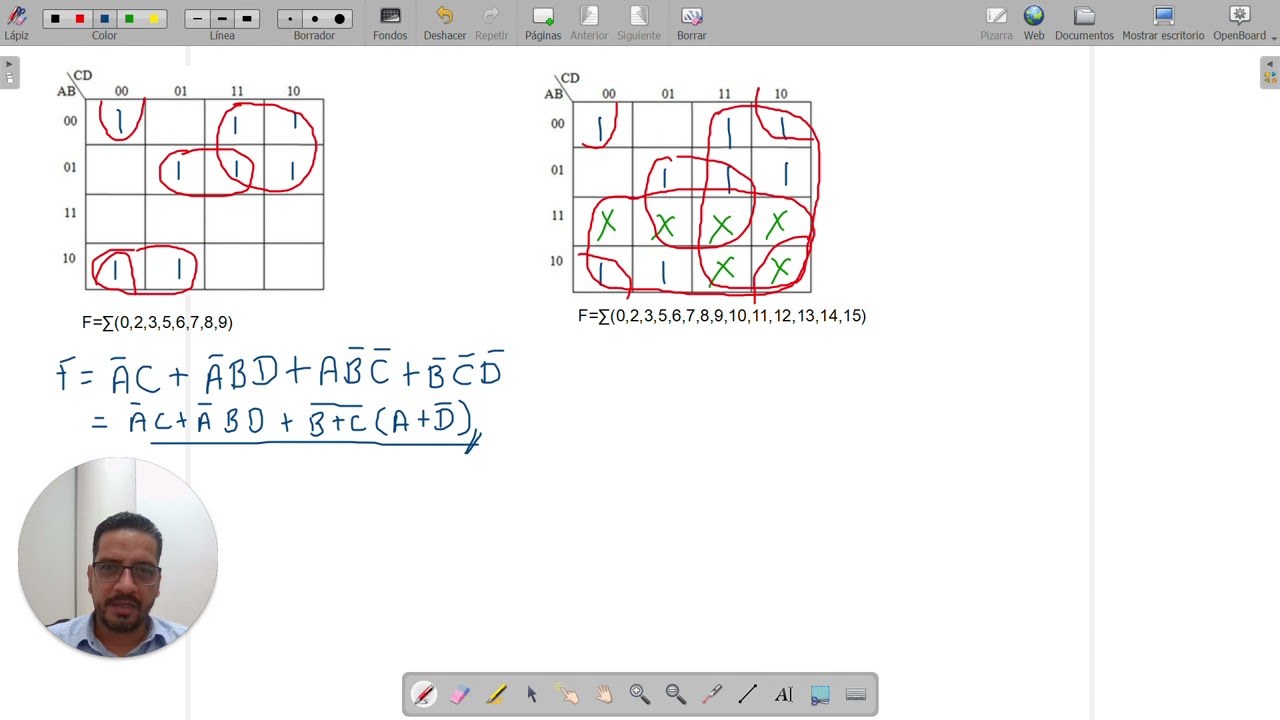Choose the green pen color
Viewport: 1280px width, 720px height.
pos(129,19)
